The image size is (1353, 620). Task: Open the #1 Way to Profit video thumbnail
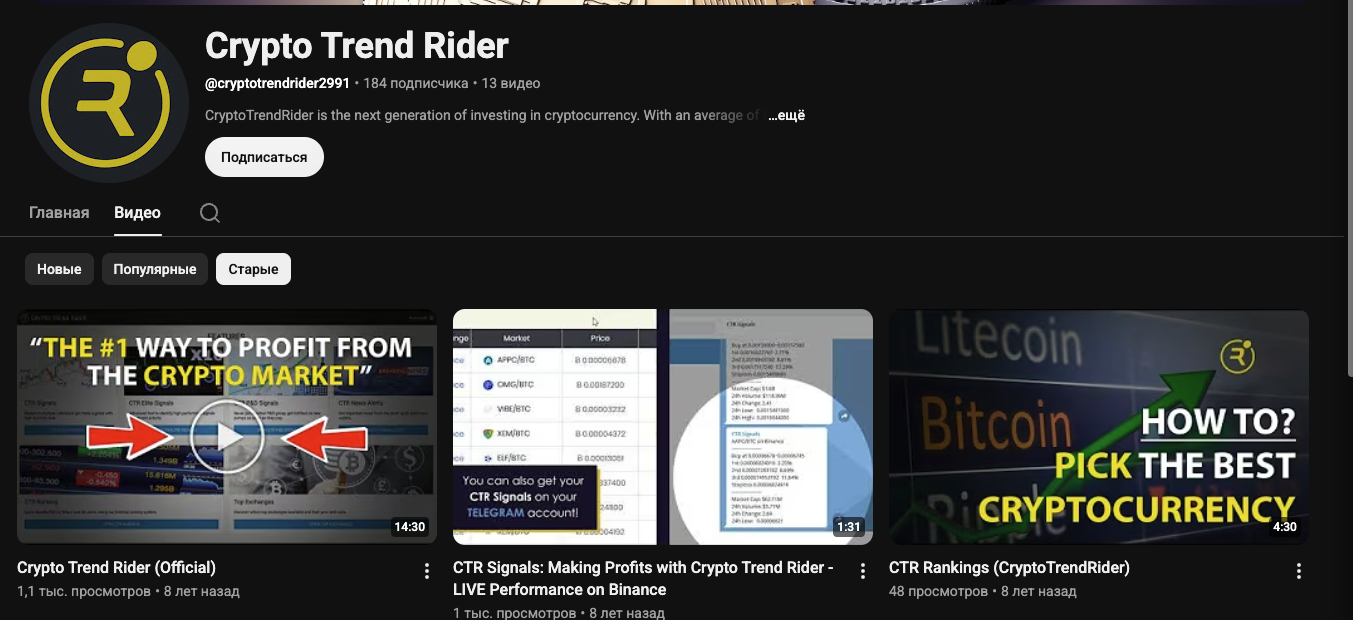tap(227, 427)
